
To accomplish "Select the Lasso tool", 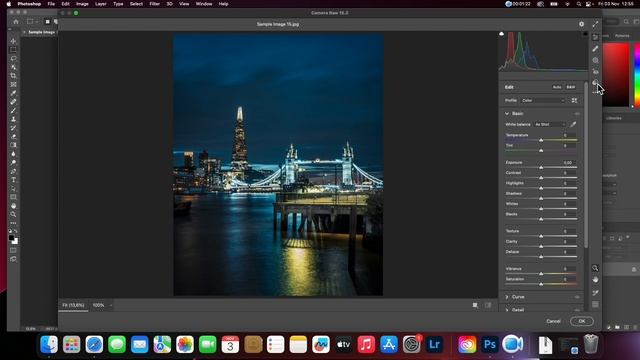I will pyautogui.click(x=13, y=58).
